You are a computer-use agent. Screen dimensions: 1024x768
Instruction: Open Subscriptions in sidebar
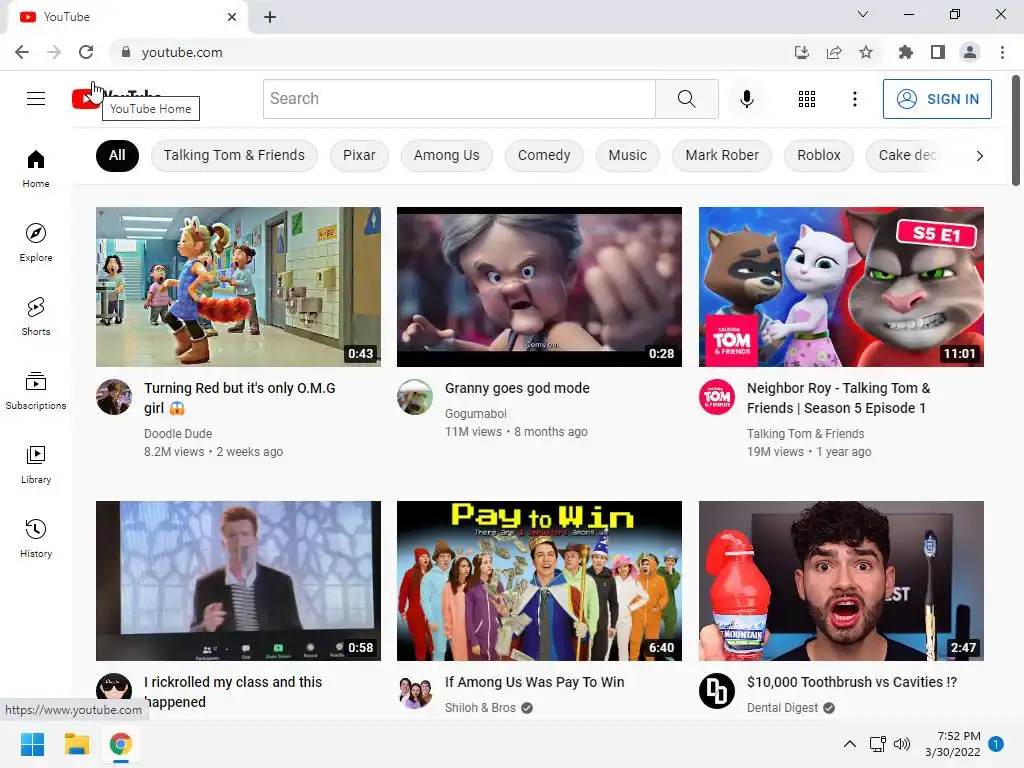tap(36, 391)
